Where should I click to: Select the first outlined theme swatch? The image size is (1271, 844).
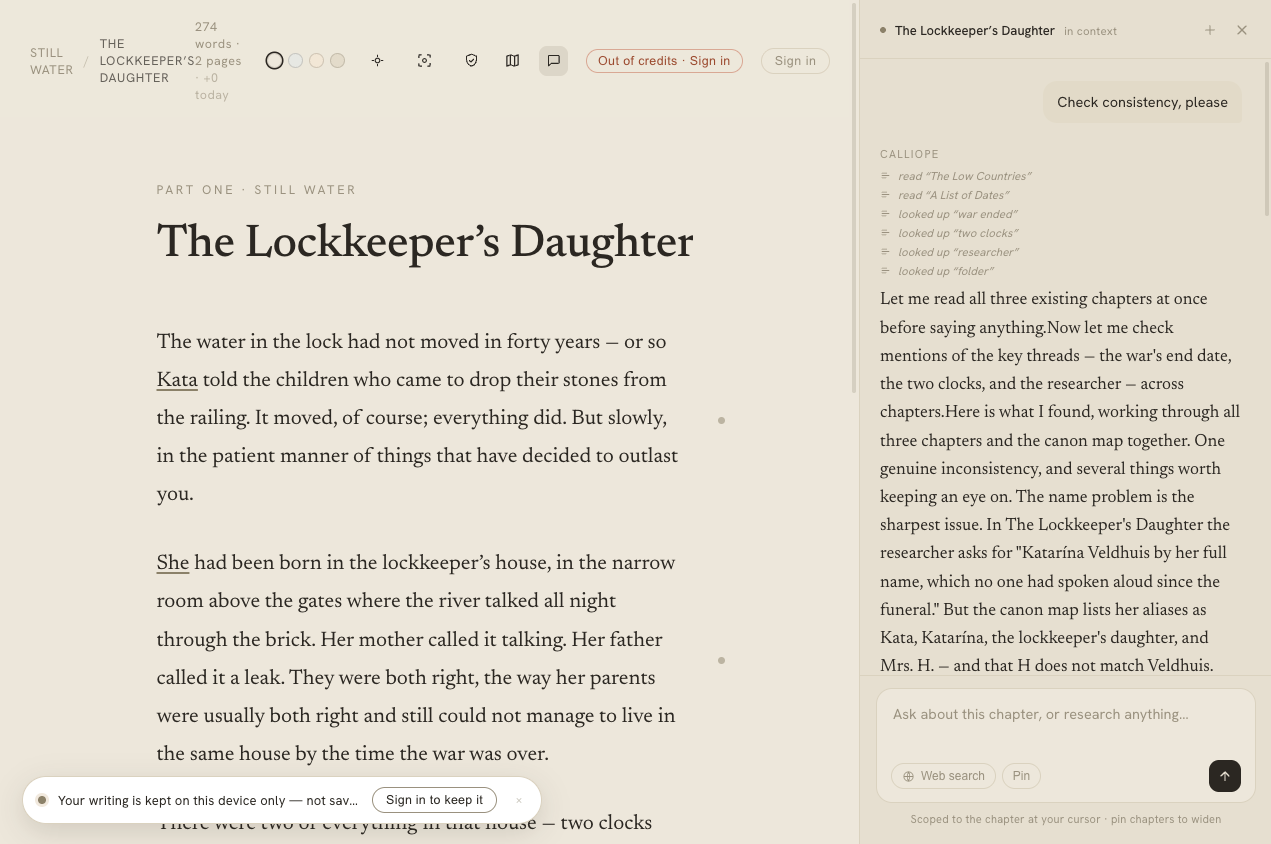pyautogui.click(x=274, y=61)
